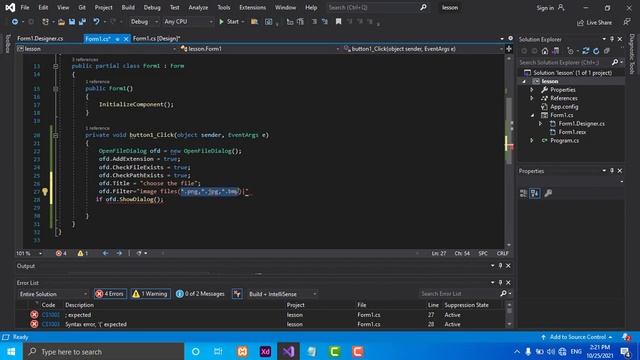The height and width of the screenshot is (360, 640).
Task: Select App.config in Solution Explorer
Action: click(x=564, y=107)
